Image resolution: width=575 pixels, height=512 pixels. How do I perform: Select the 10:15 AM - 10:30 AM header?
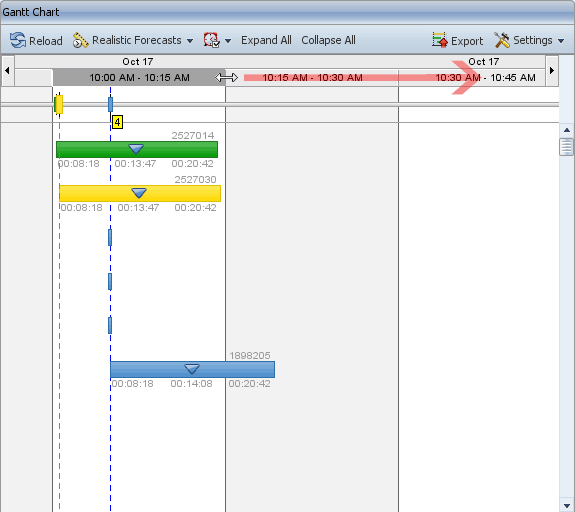click(312, 77)
